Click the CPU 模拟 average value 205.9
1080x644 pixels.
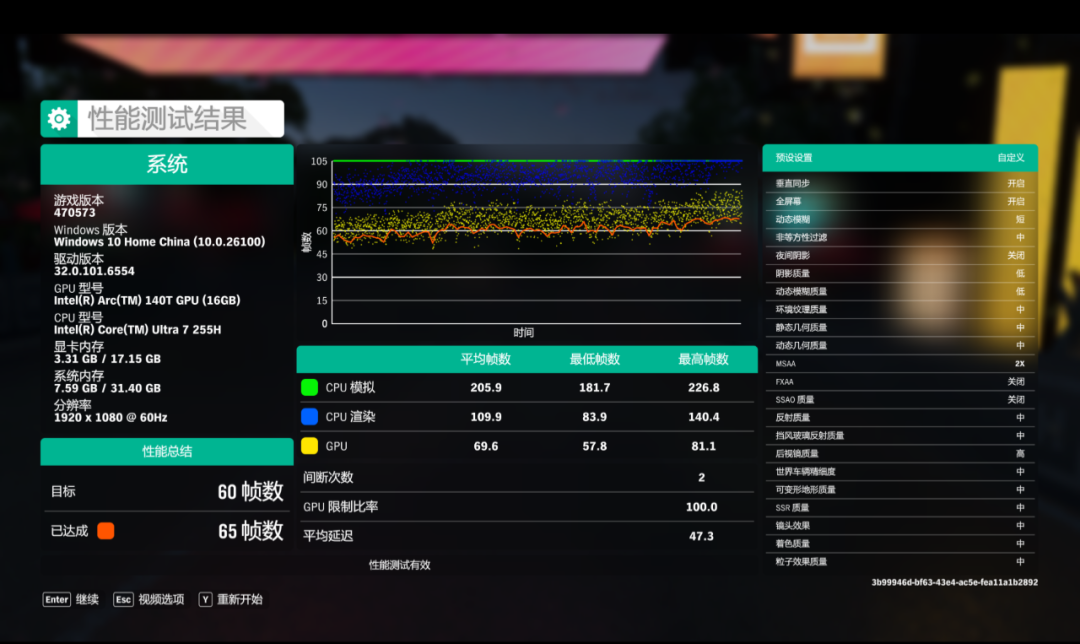click(x=486, y=388)
